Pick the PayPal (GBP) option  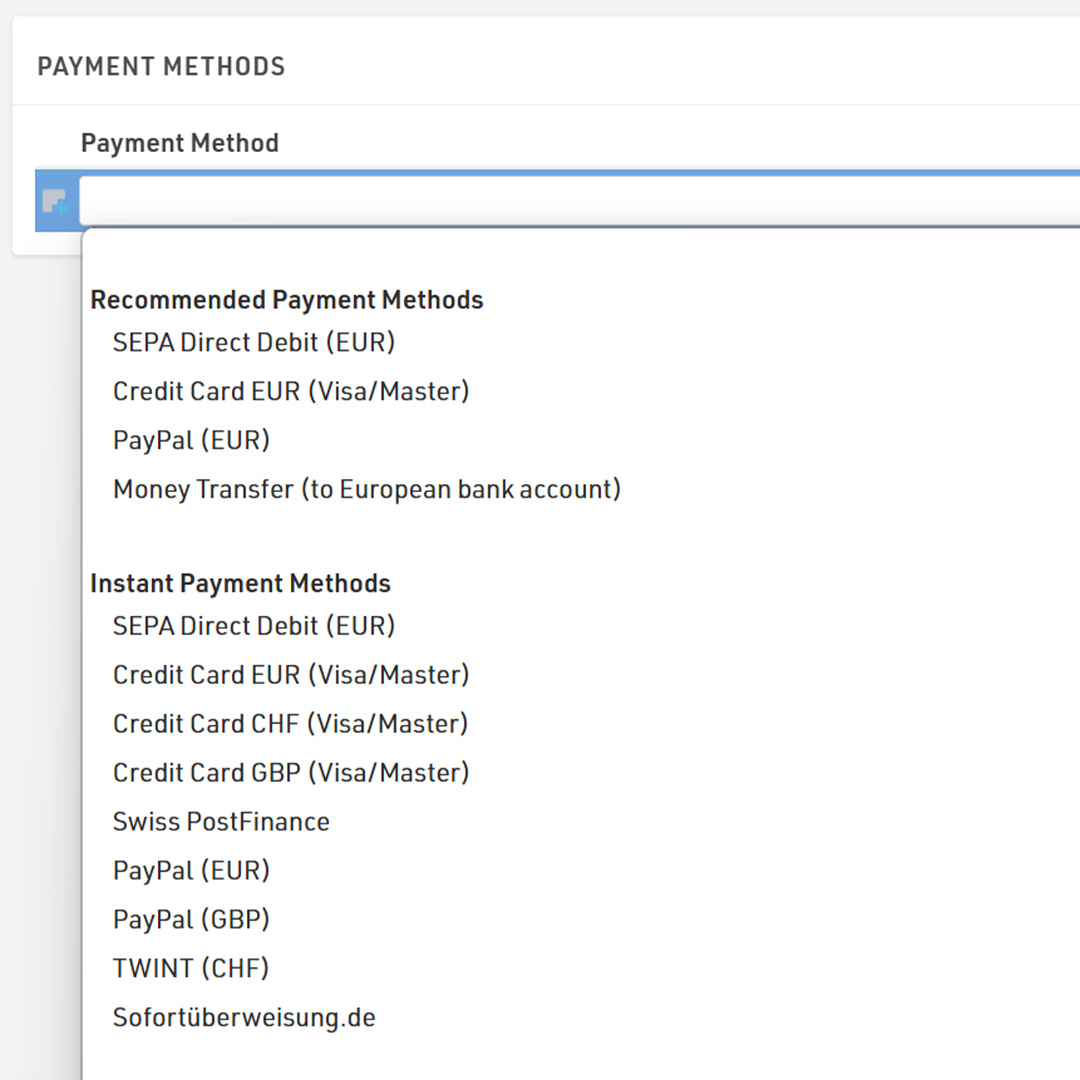tap(191, 920)
